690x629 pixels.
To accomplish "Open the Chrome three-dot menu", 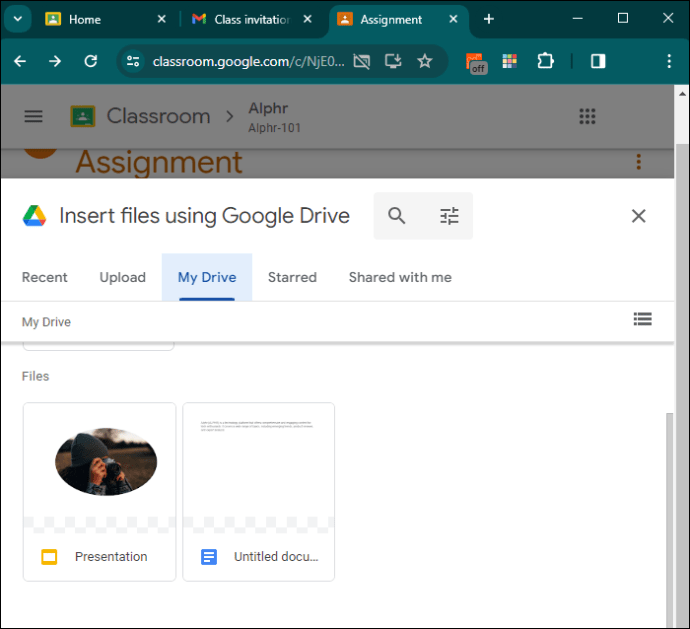I will 669,61.
